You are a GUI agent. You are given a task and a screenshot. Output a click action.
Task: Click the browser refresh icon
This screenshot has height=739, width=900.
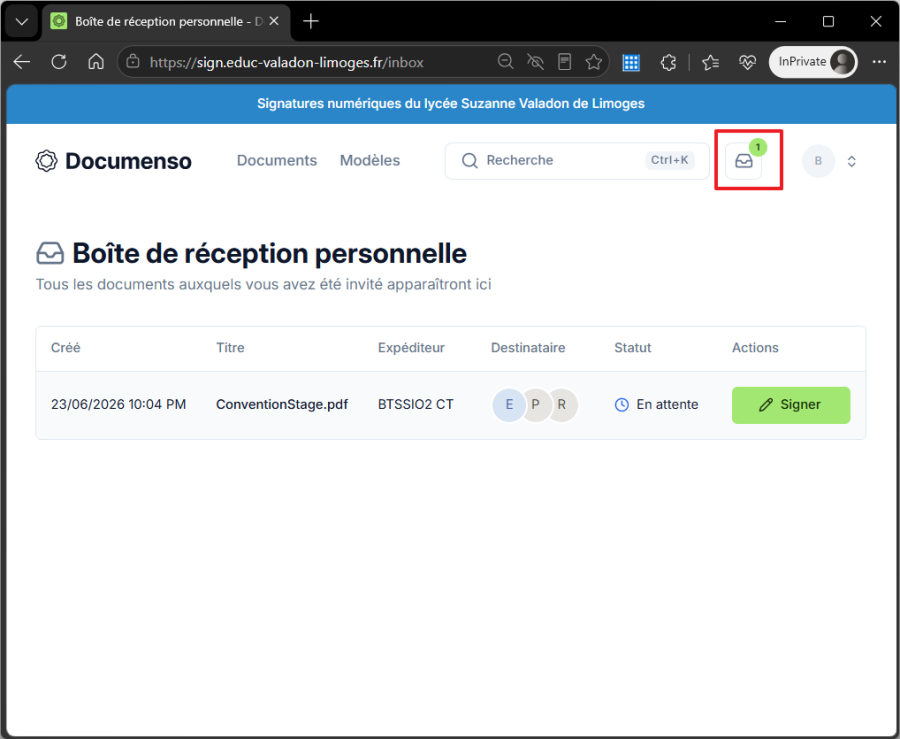59,62
